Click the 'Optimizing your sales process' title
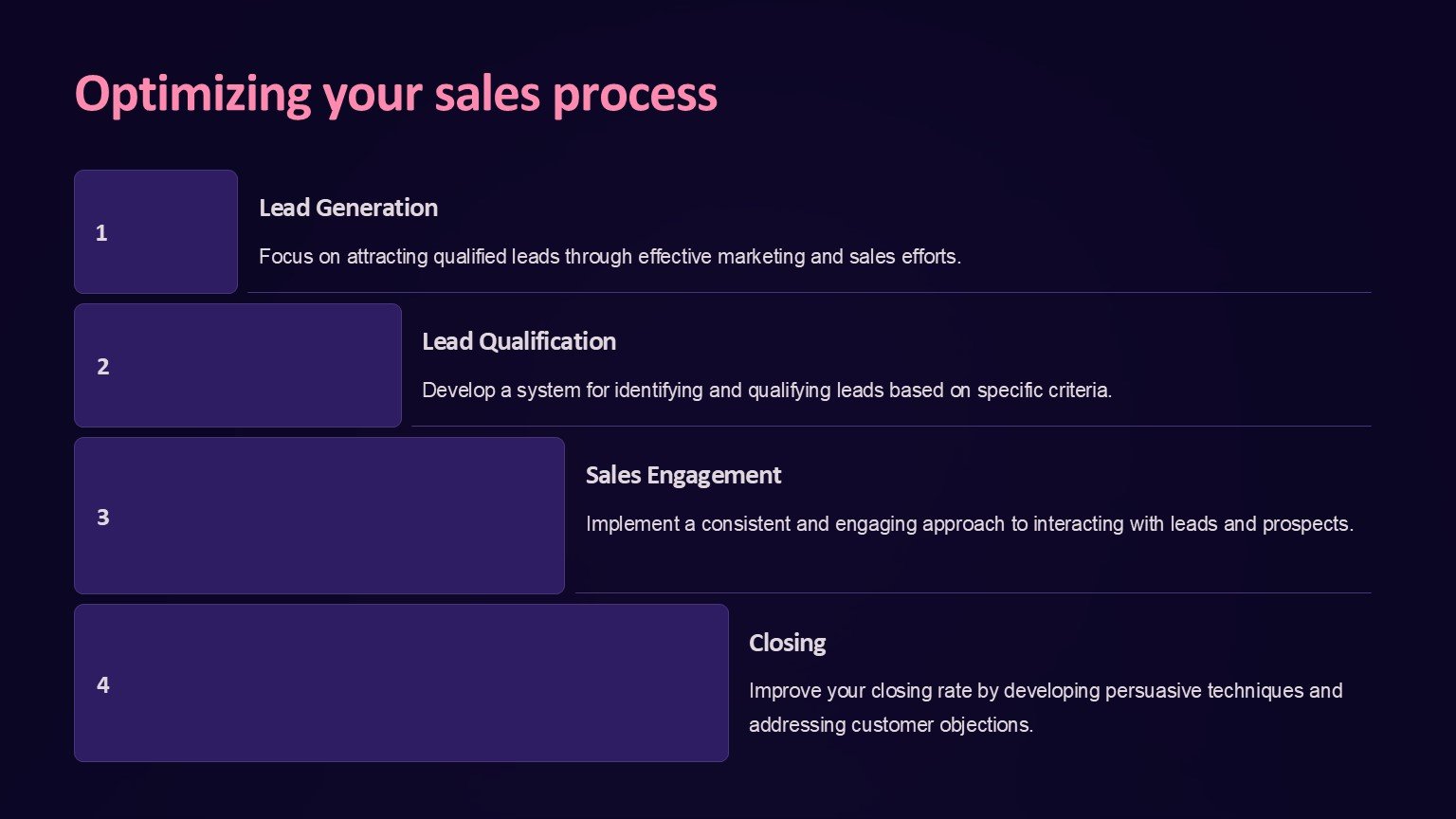1456x819 pixels. [x=395, y=94]
